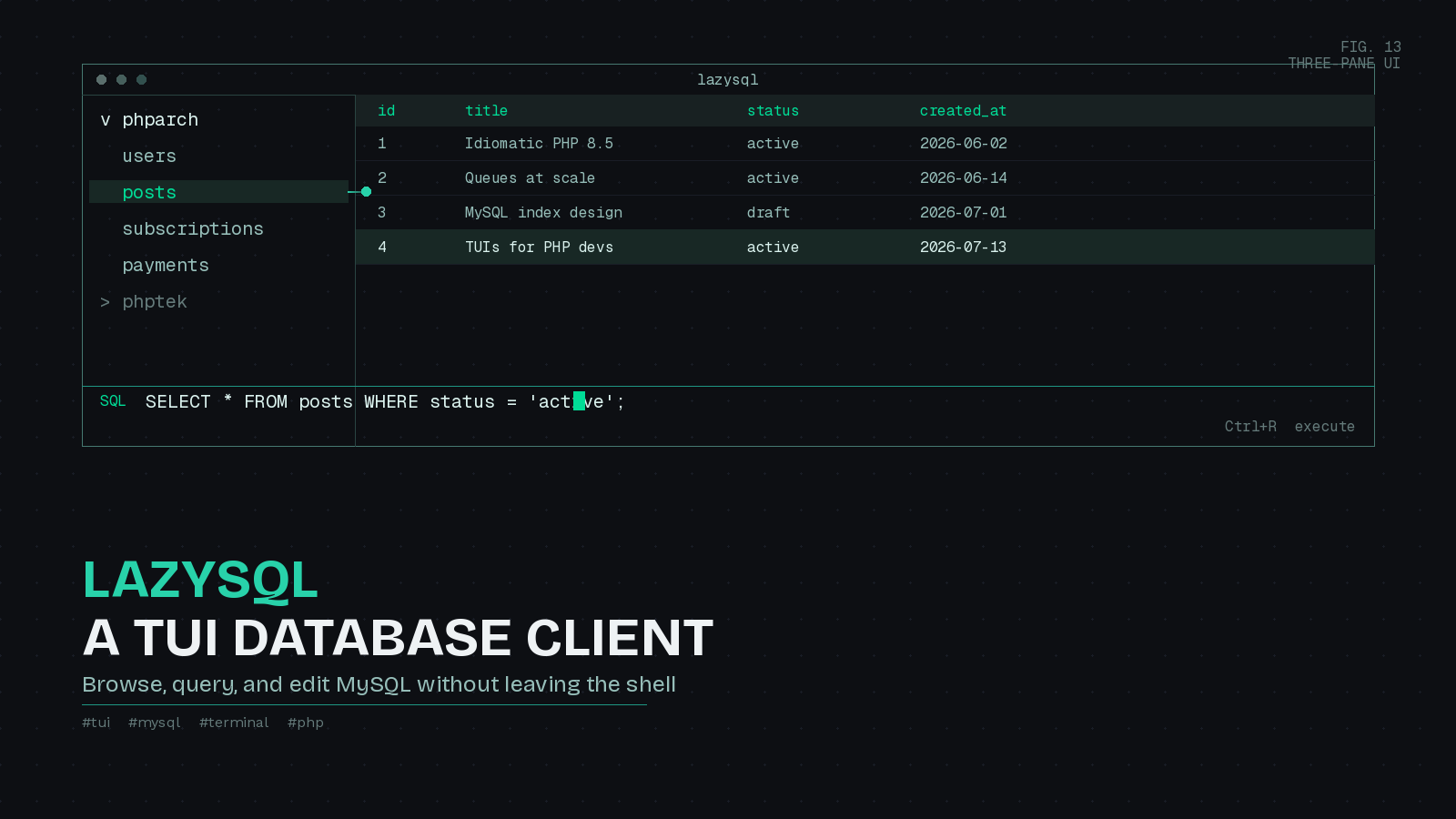
Task: Click the #tui hashtag
Action: 96,723
